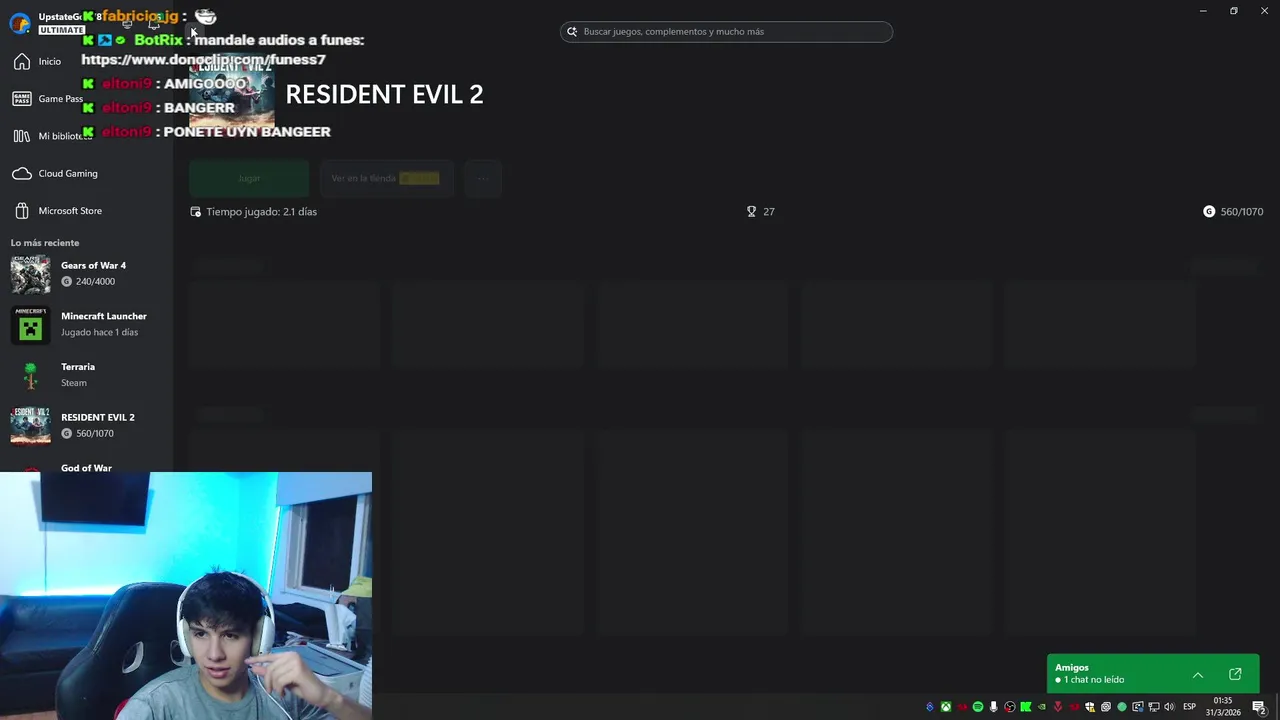Click Lo más reciente heading
This screenshot has width=1280, height=720.
[x=45, y=243]
